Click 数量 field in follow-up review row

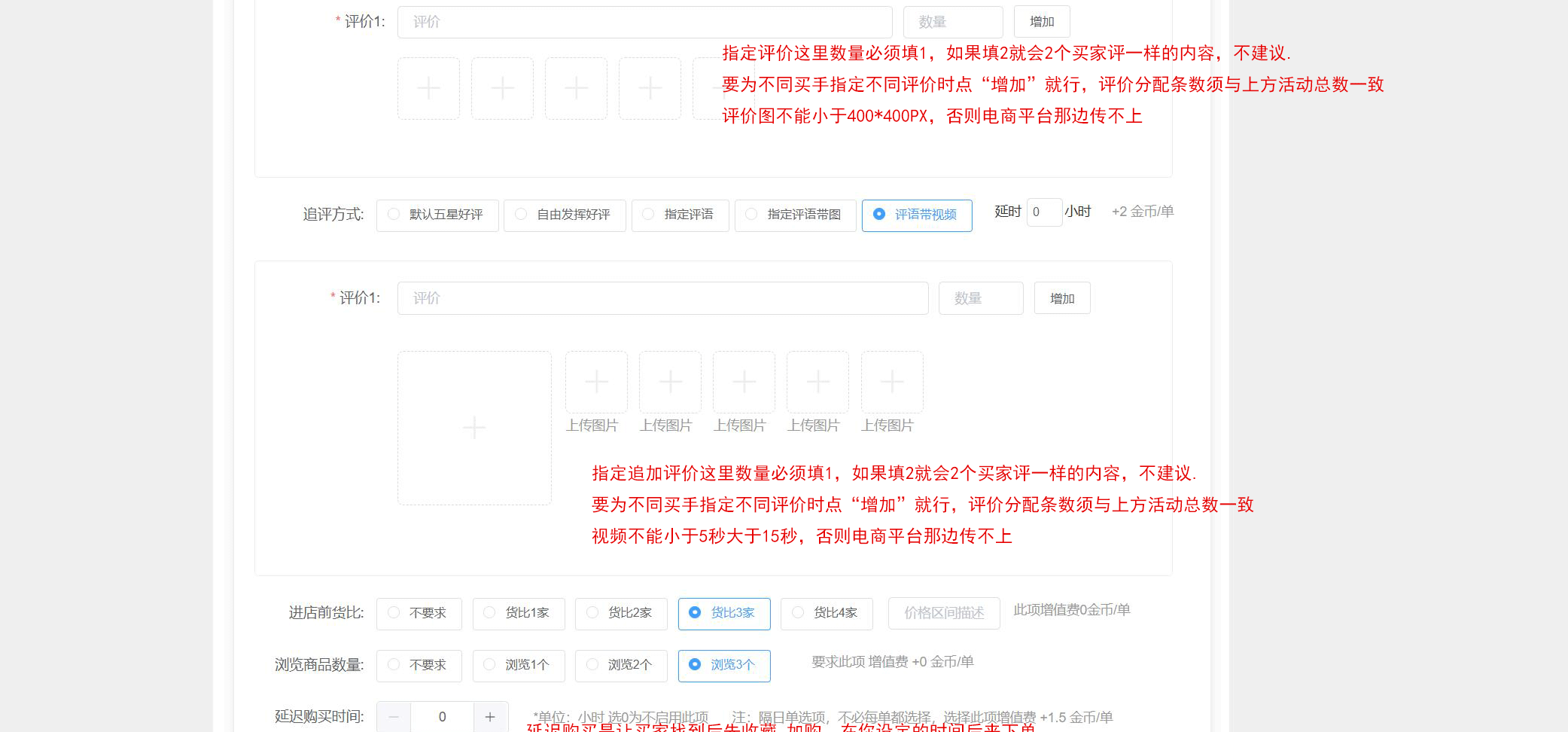980,298
